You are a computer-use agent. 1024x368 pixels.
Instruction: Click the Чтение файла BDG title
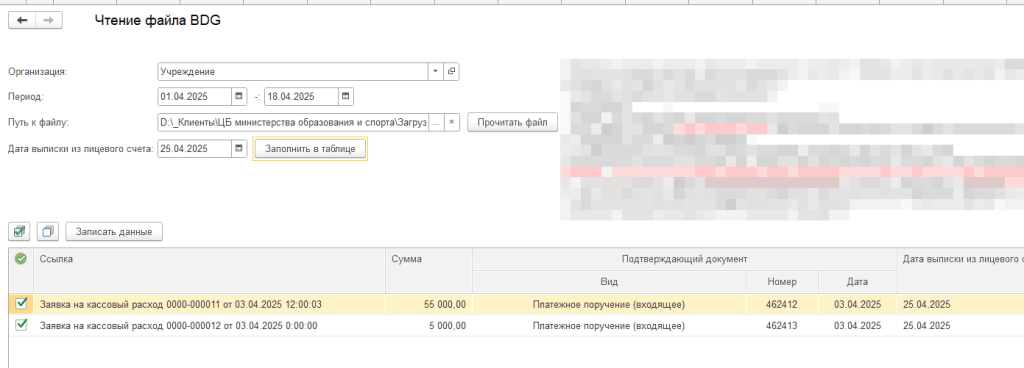pyautogui.click(x=158, y=21)
